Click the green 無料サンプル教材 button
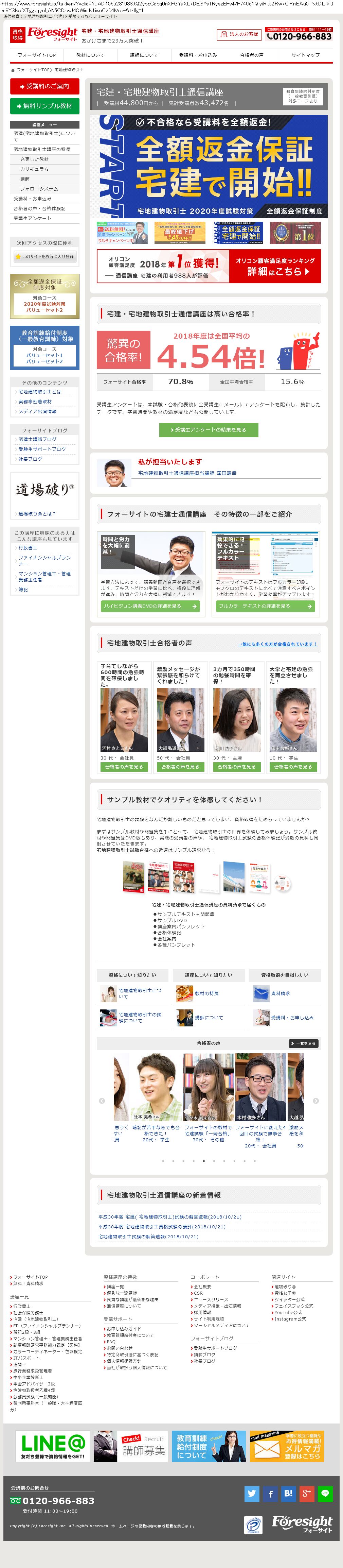Viewport: 343px width, 1568px height. point(44,106)
